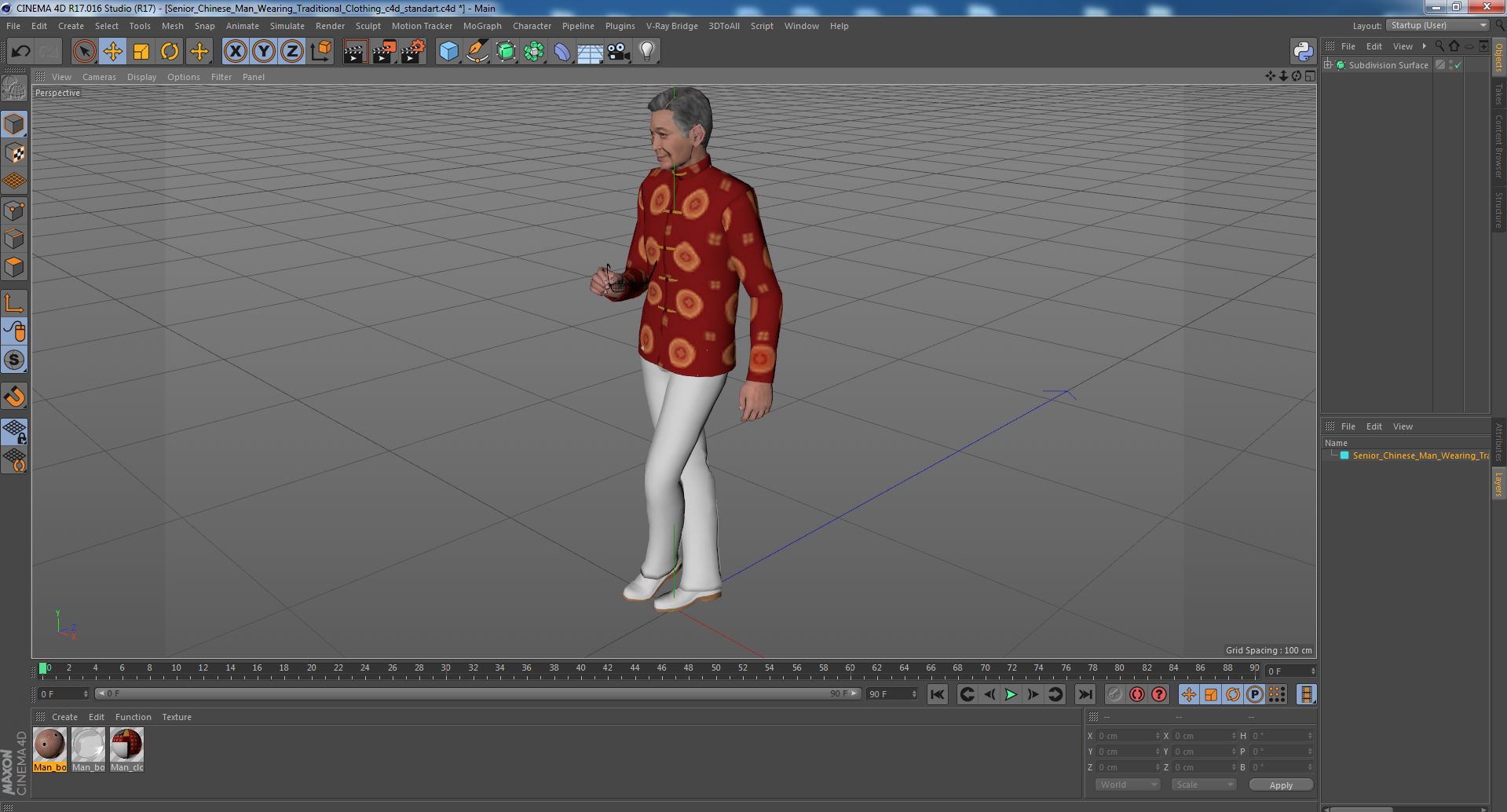Screen dimensions: 1507x812
Task: Open the Character menu
Action: [x=532, y=26]
